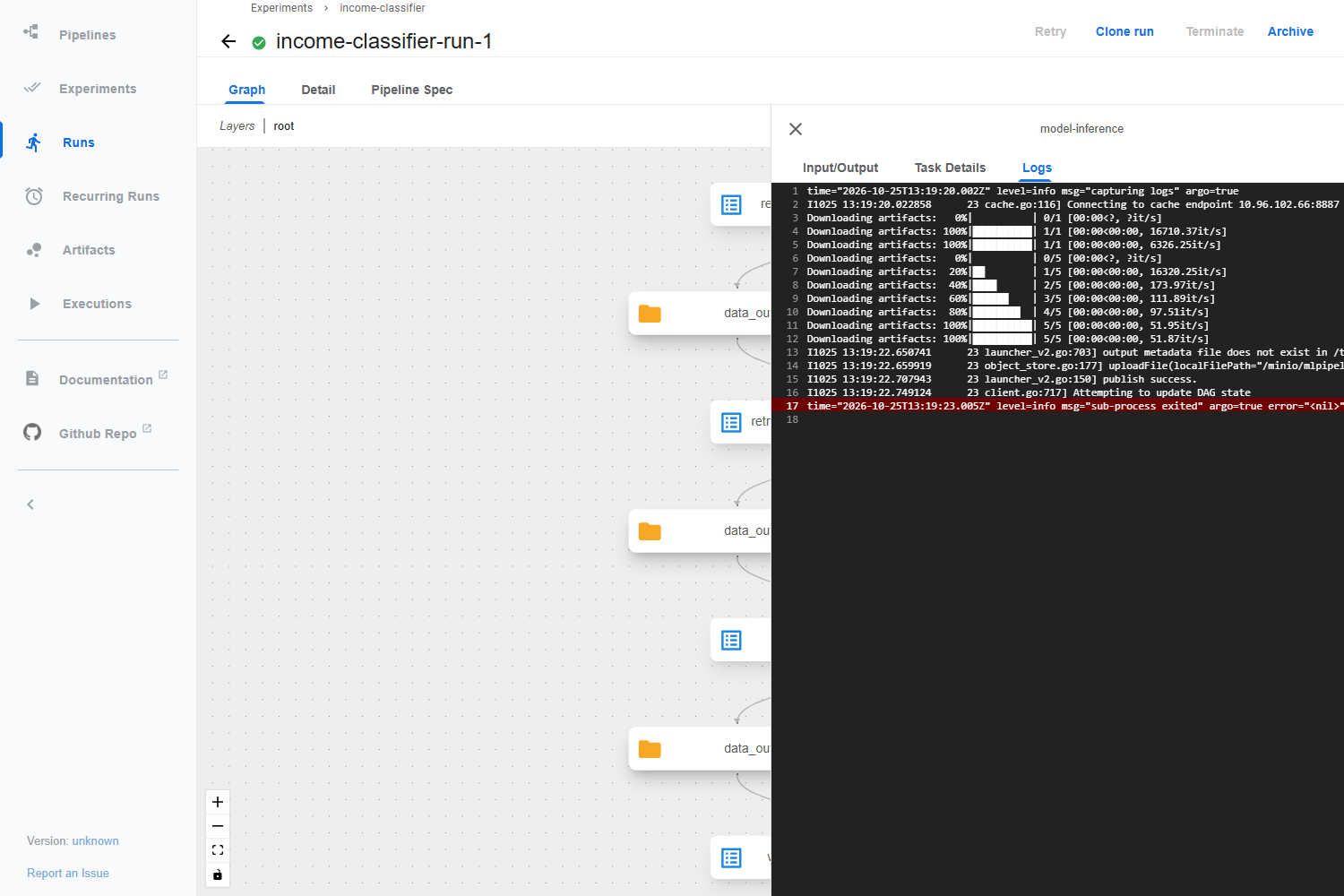
Task: Click the Documentation file icon
Action: pyautogui.click(x=32, y=378)
